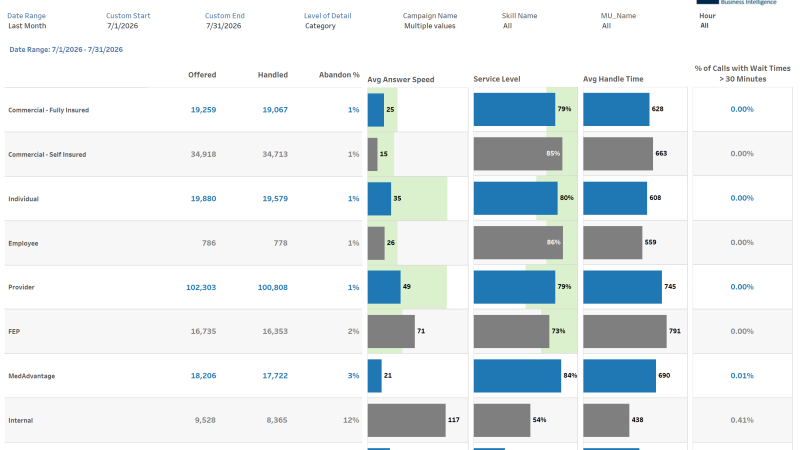The image size is (800, 450).
Task: Click the FEP Abandon value 2%
Action: [x=353, y=331]
